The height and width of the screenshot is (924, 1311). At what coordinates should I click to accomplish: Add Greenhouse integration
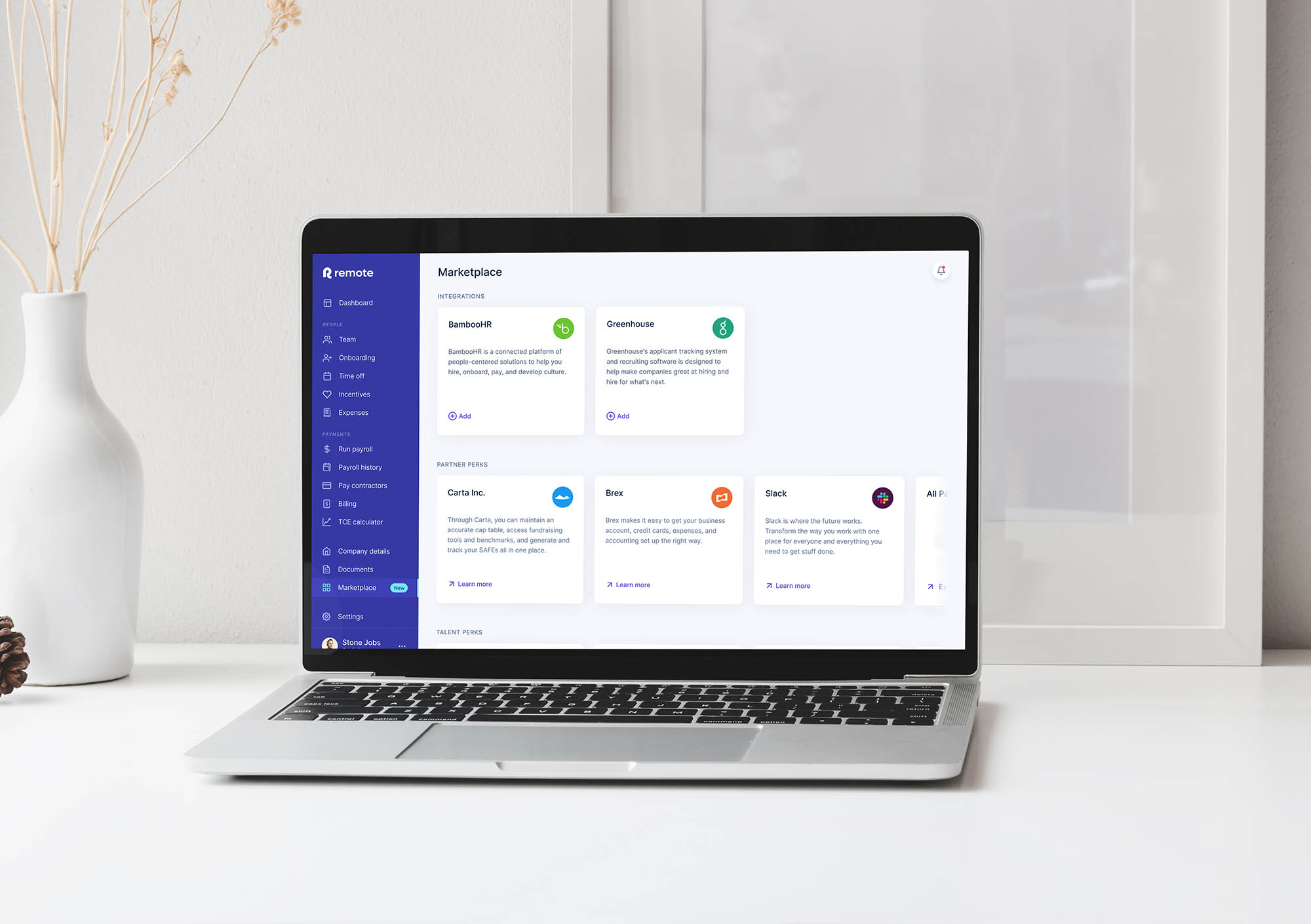[x=617, y=415]
